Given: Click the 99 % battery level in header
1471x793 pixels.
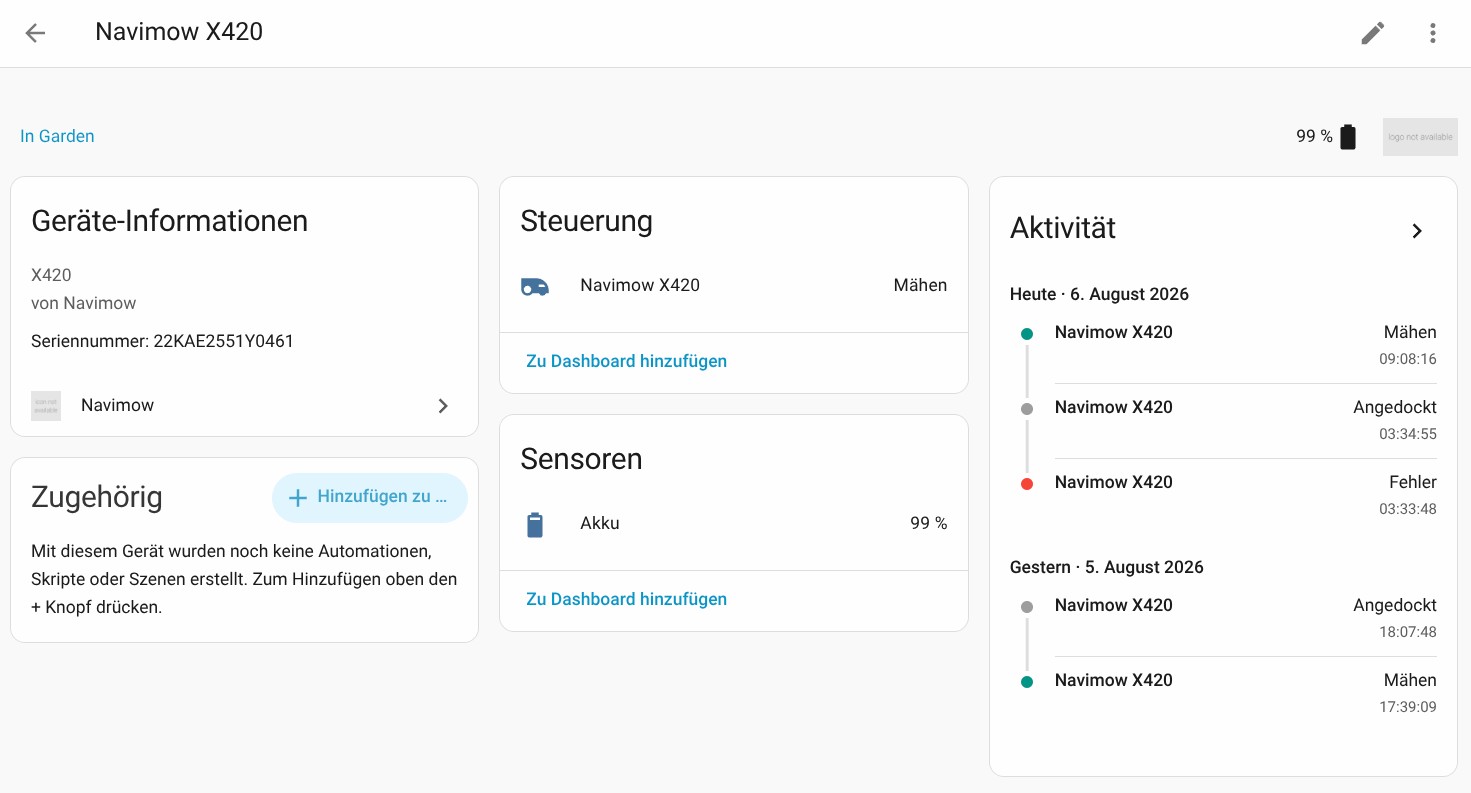Looking at the screenshot, I should (1314, 136).
